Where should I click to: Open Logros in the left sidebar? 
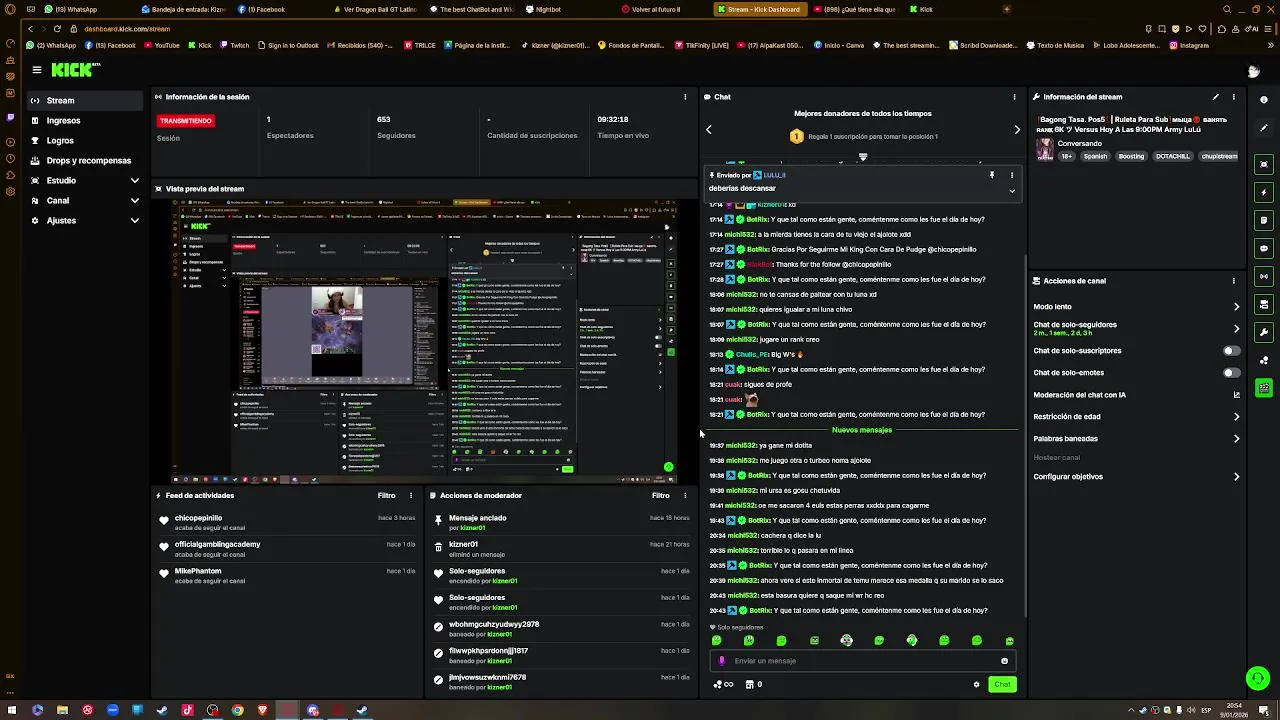coord(86,141)
